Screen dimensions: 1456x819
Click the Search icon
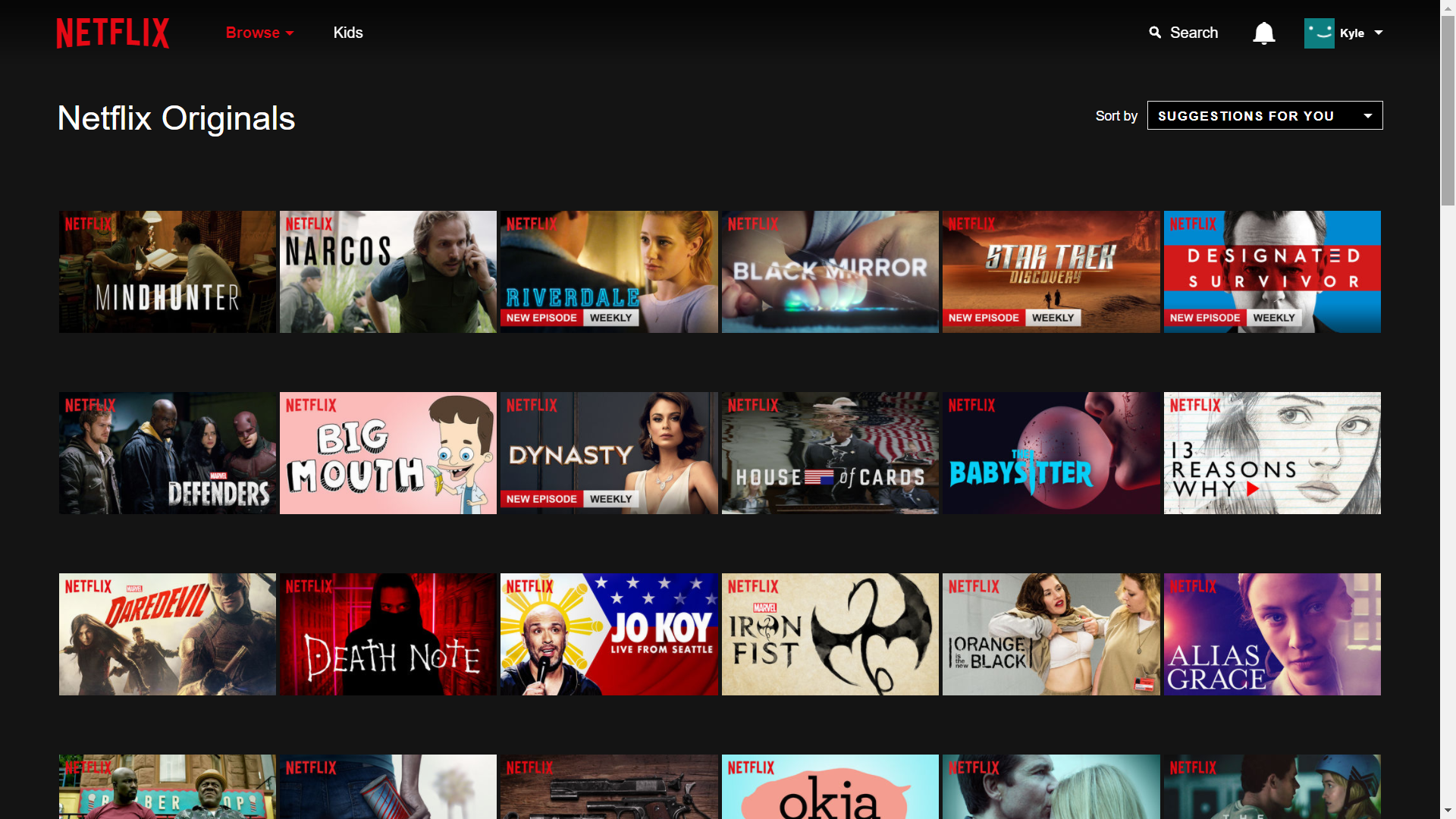[x=1154, y=33]
